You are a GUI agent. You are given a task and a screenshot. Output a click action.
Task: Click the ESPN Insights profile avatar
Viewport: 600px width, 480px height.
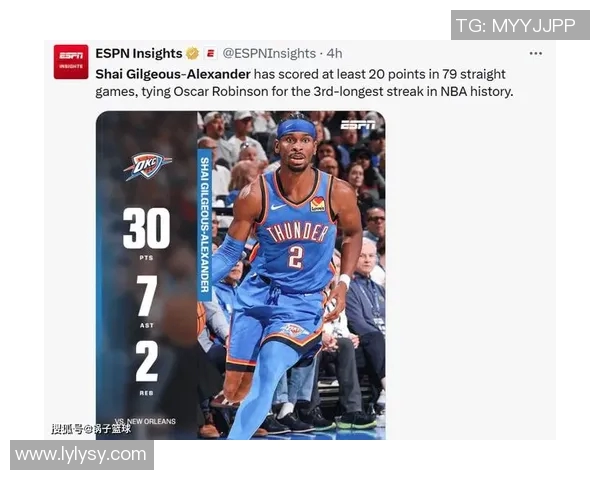pos(71,62)
